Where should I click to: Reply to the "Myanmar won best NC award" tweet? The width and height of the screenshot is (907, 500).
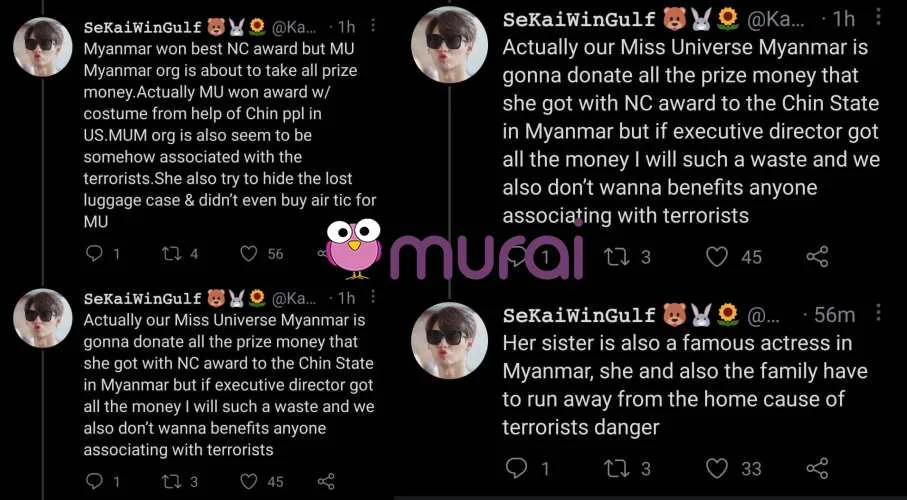95,254
